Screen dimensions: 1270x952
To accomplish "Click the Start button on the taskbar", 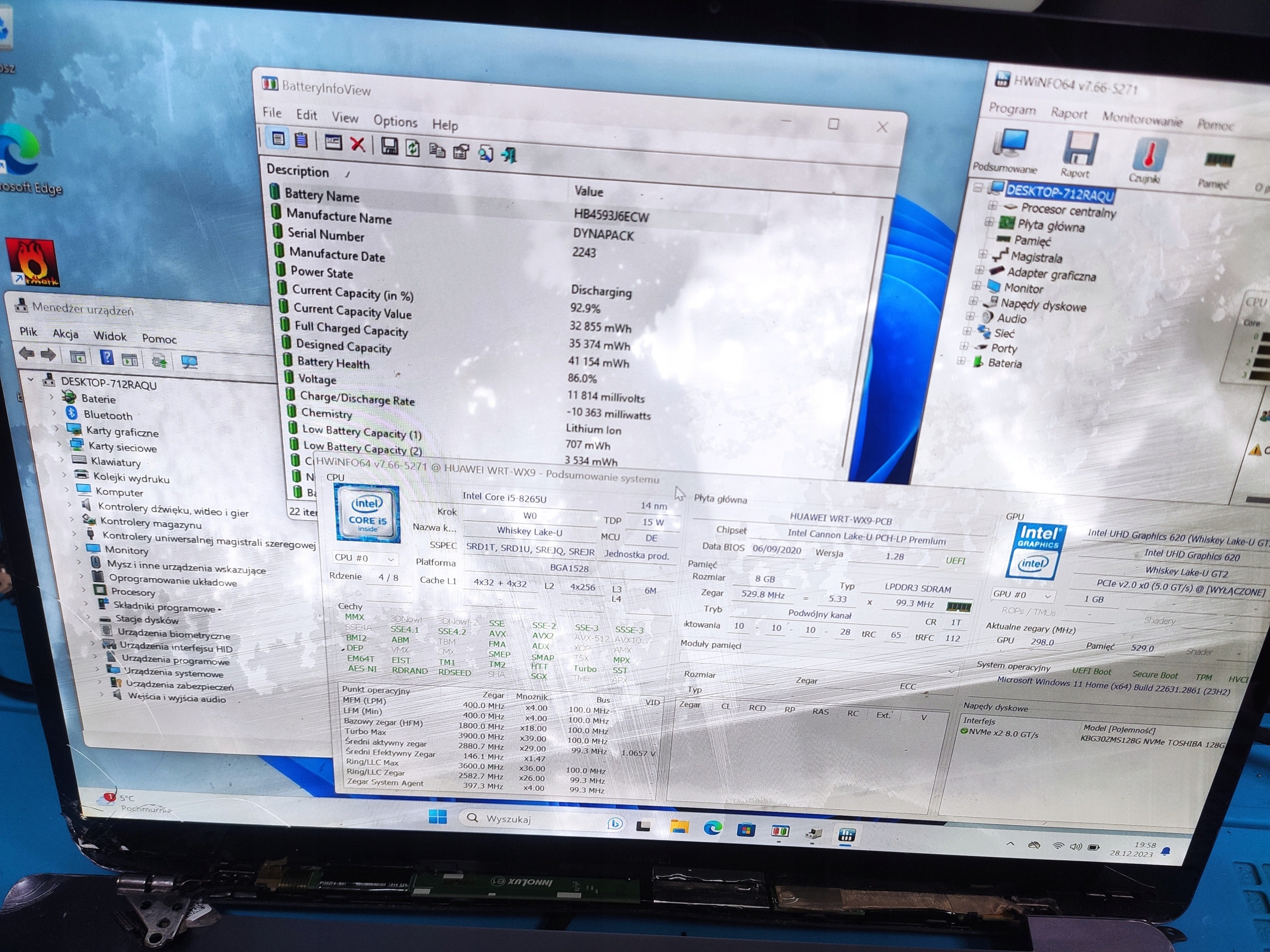I will pos(438,817).
